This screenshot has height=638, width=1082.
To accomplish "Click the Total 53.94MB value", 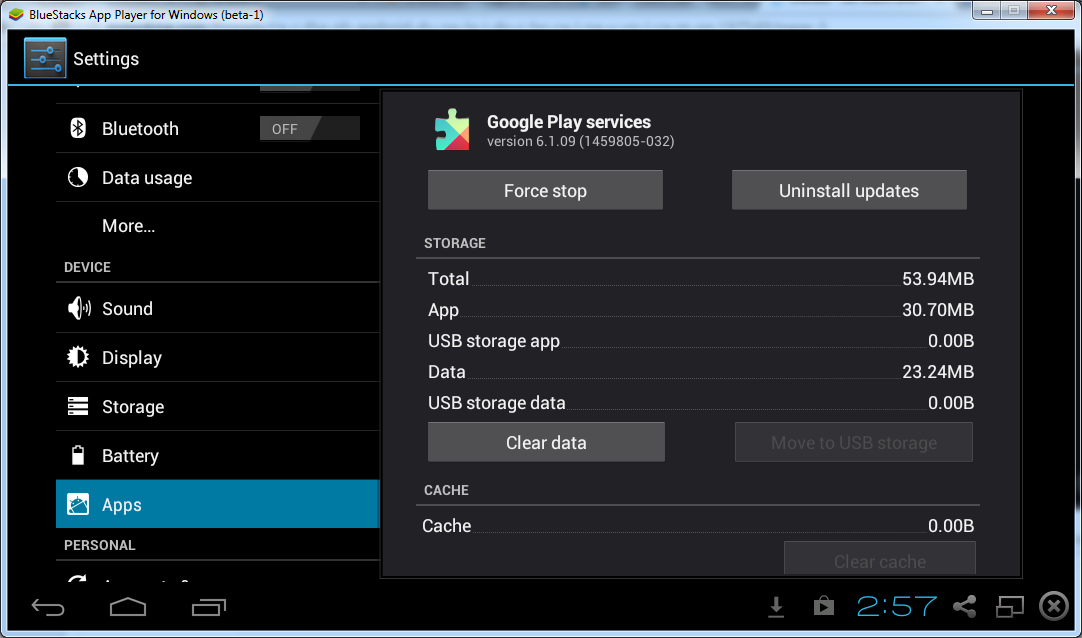I will (938, 279).
